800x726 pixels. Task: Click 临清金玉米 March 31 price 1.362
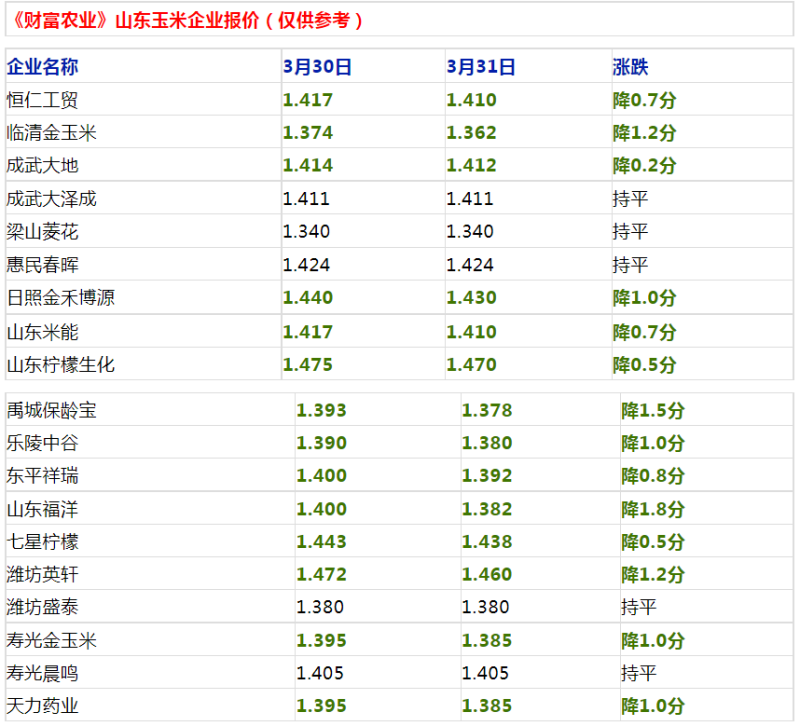[x=471, y=133]
